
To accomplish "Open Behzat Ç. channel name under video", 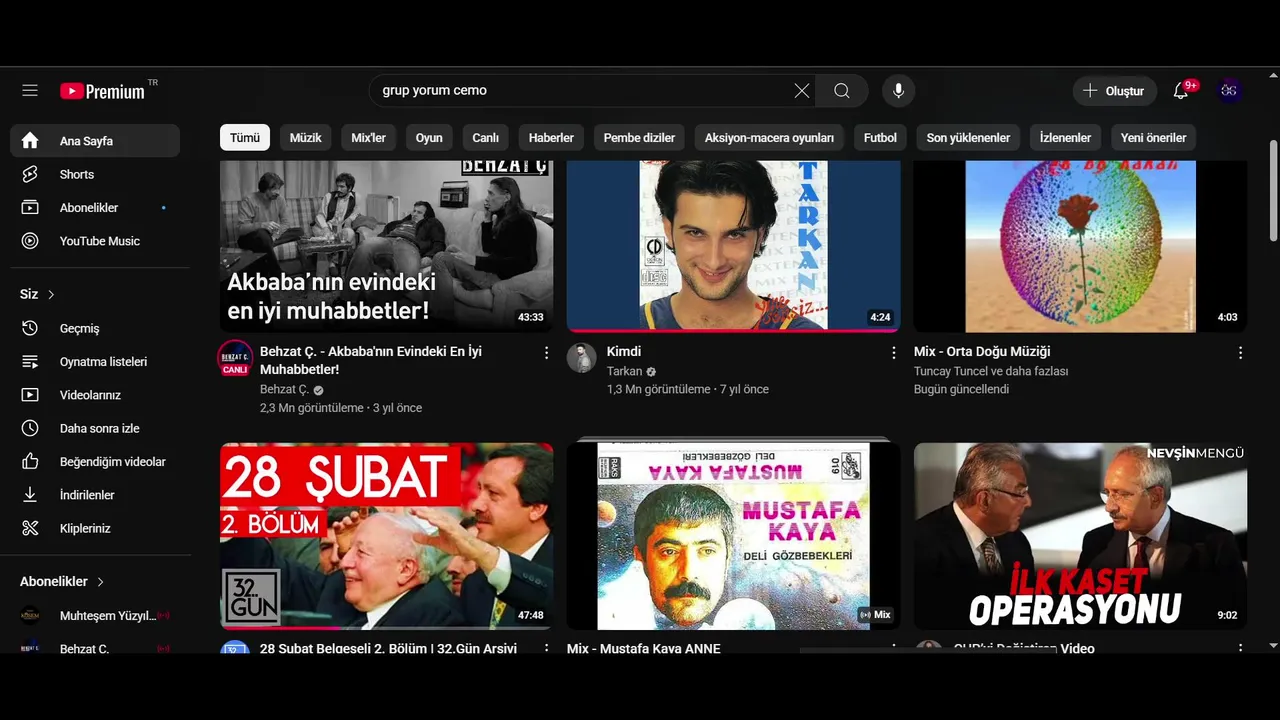I will pos(284,390).
